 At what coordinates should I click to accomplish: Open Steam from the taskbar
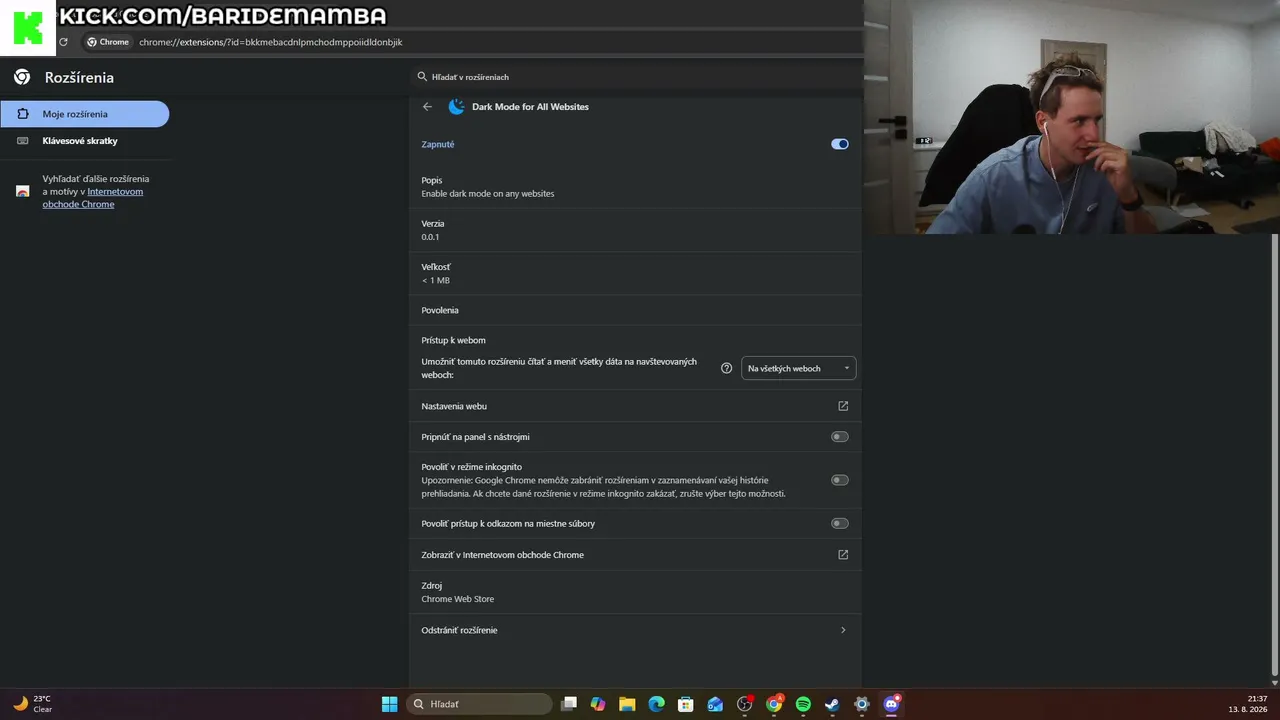coord(832,704)
